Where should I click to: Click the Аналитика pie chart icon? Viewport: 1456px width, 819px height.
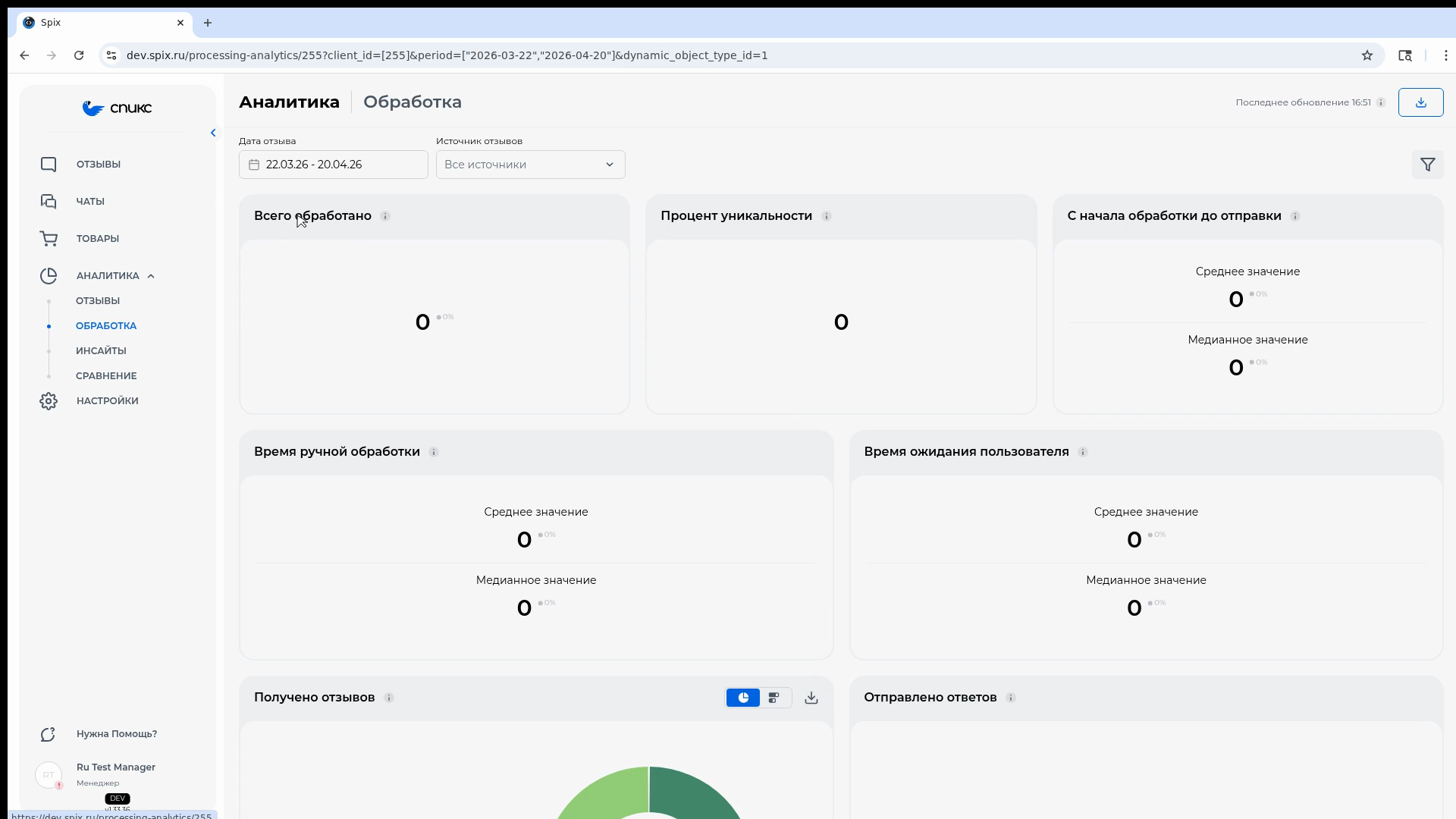tap(49, 276)
